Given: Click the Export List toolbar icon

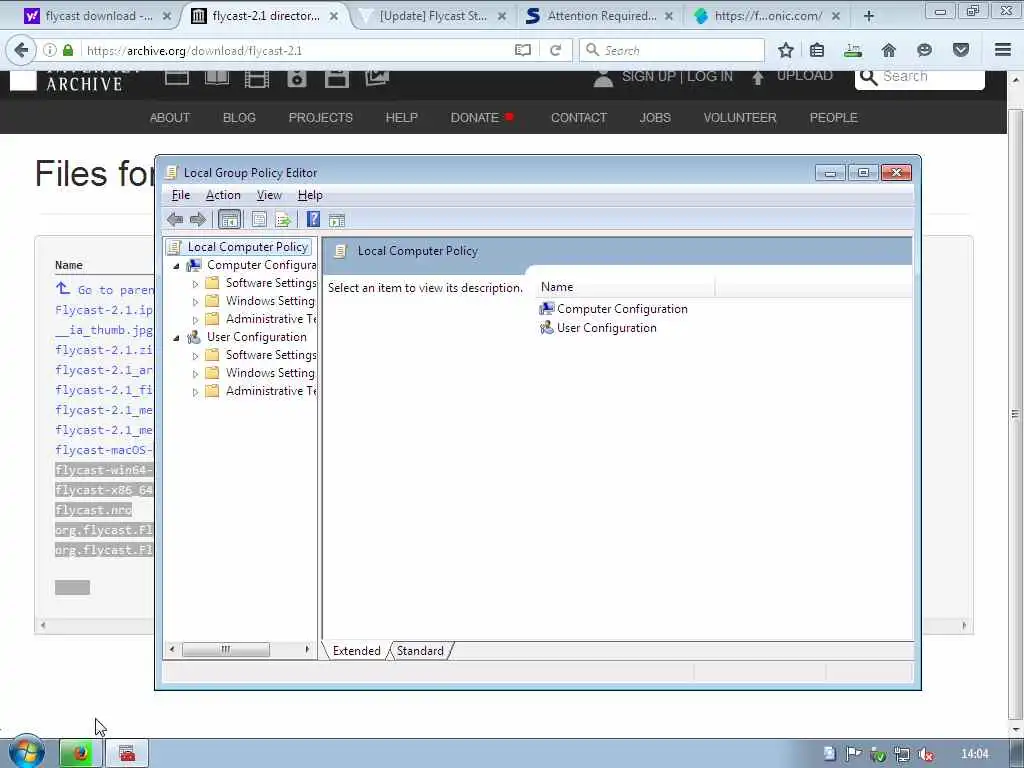Looking at the screenshot, I should tap(283, 220).
